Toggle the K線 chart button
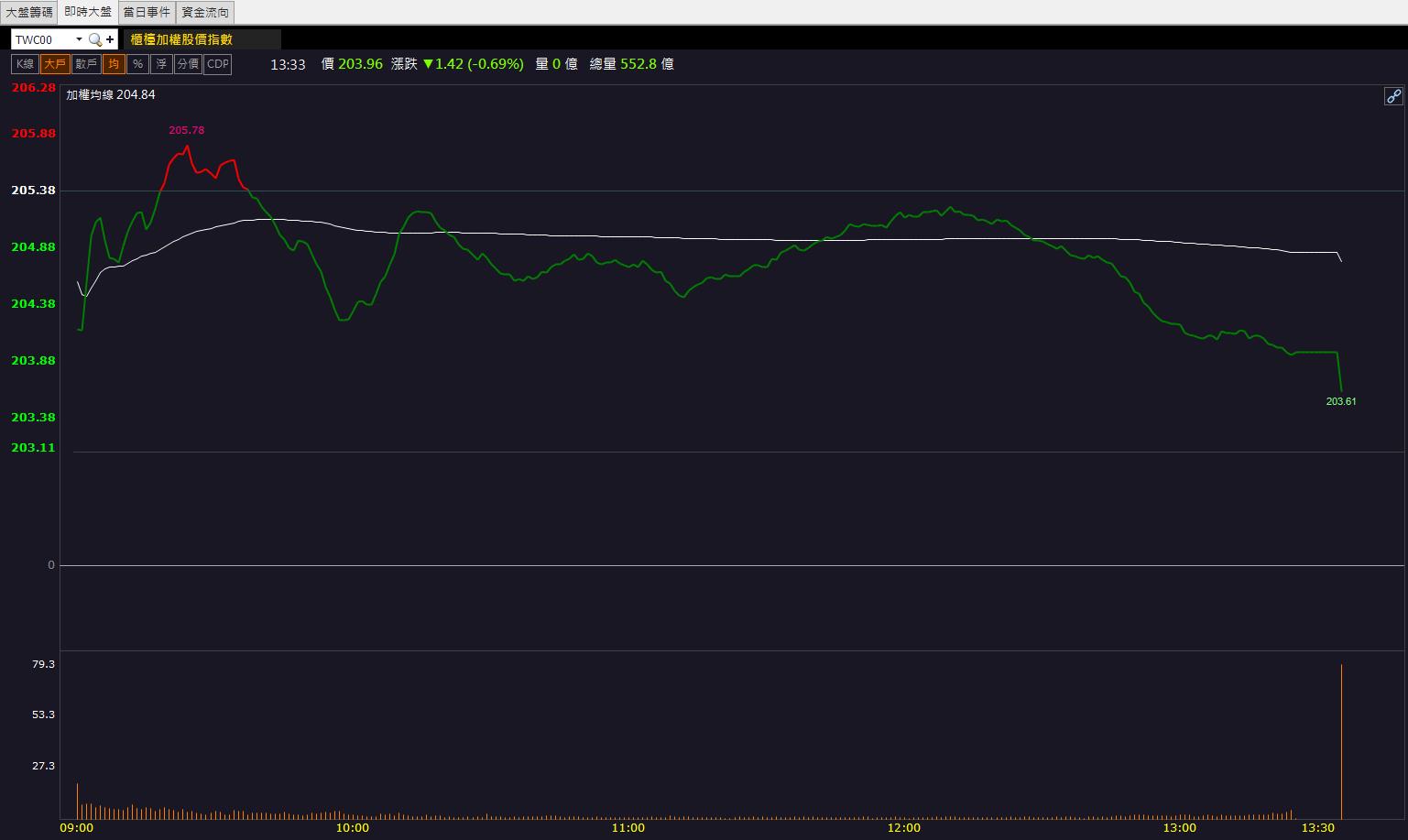1408x840 pixels. pyautogui.click(x=25, y=64)
